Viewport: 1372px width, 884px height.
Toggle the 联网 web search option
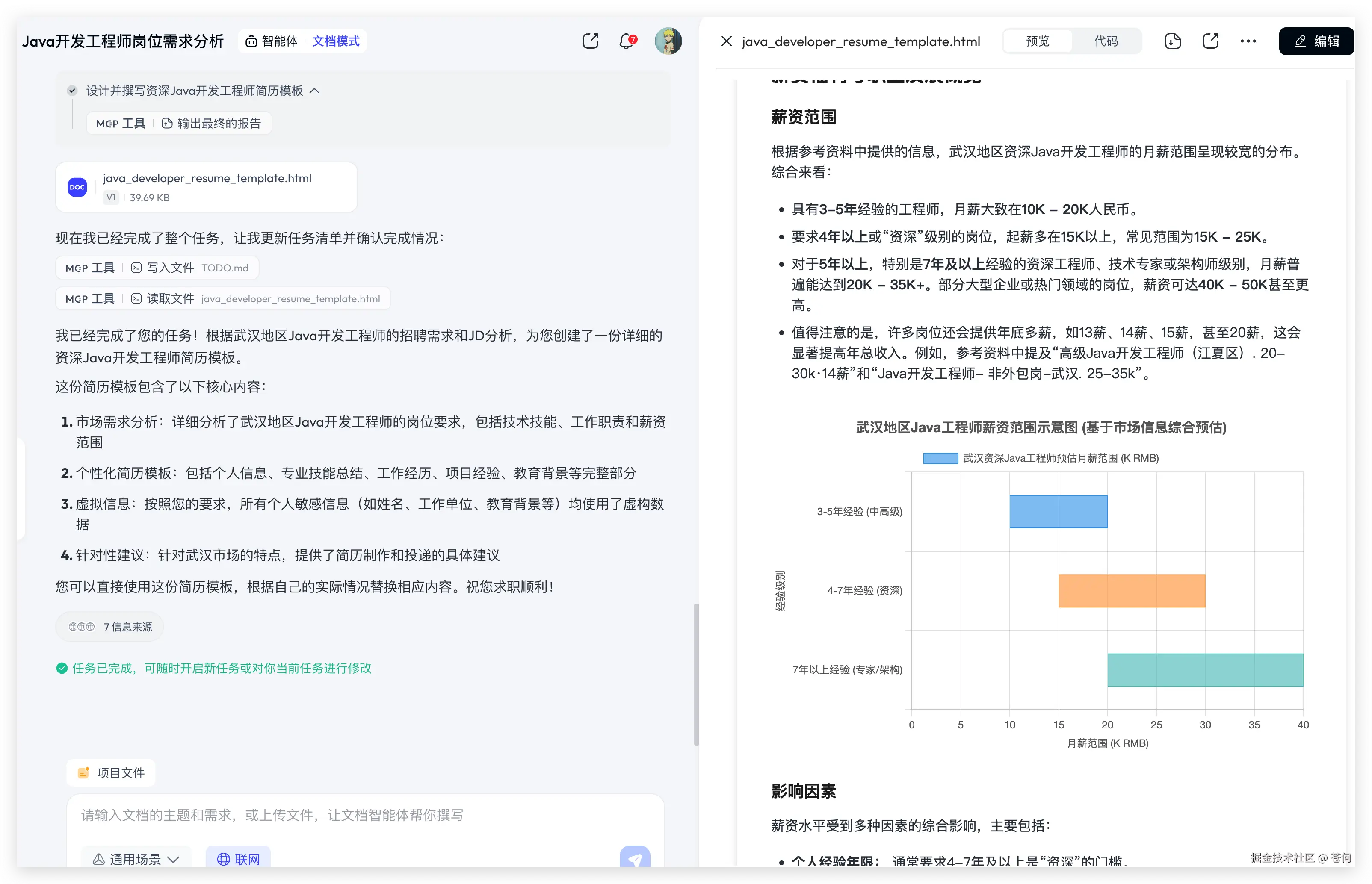click(x=238, y=859)
